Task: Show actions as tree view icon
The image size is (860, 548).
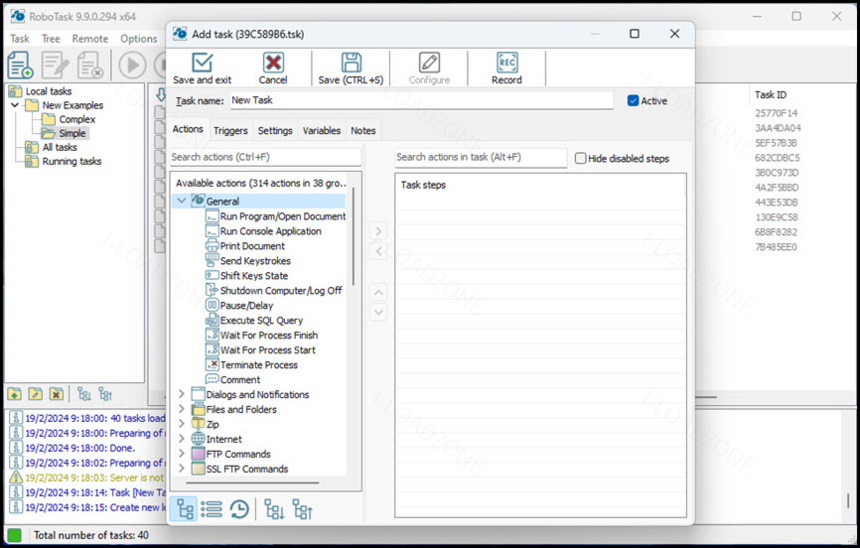Action: [184, 510]
